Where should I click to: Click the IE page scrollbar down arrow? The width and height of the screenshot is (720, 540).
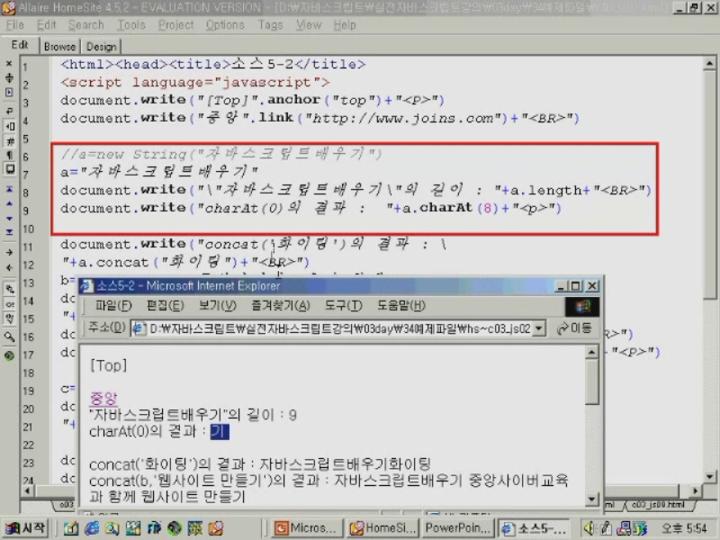591,499
